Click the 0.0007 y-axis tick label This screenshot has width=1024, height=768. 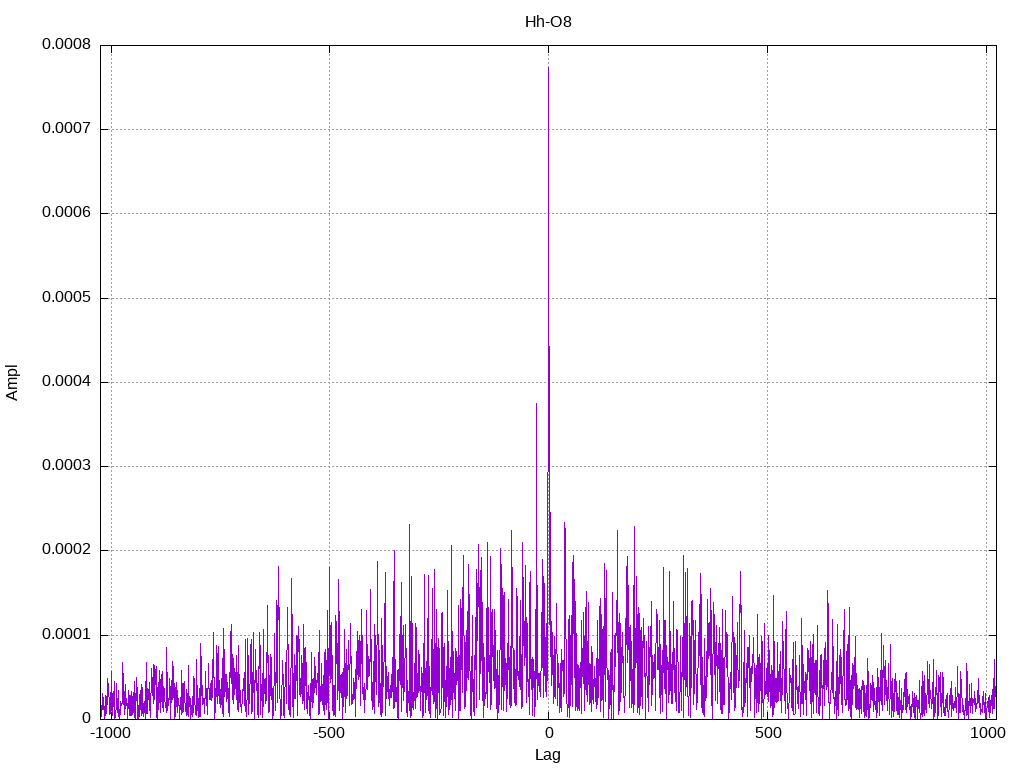click(66, 129)
